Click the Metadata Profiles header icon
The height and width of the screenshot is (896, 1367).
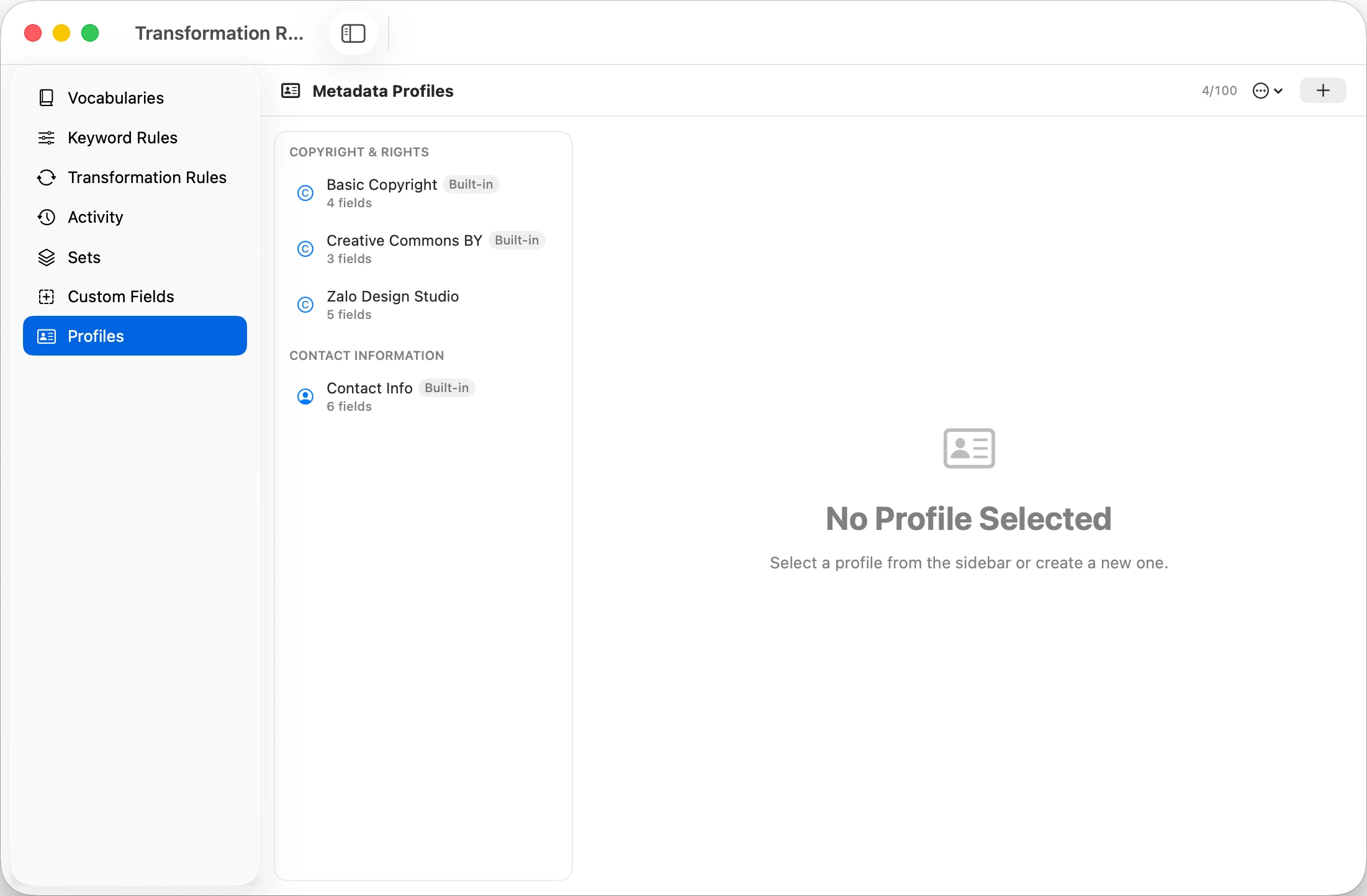tap(291, 91)
